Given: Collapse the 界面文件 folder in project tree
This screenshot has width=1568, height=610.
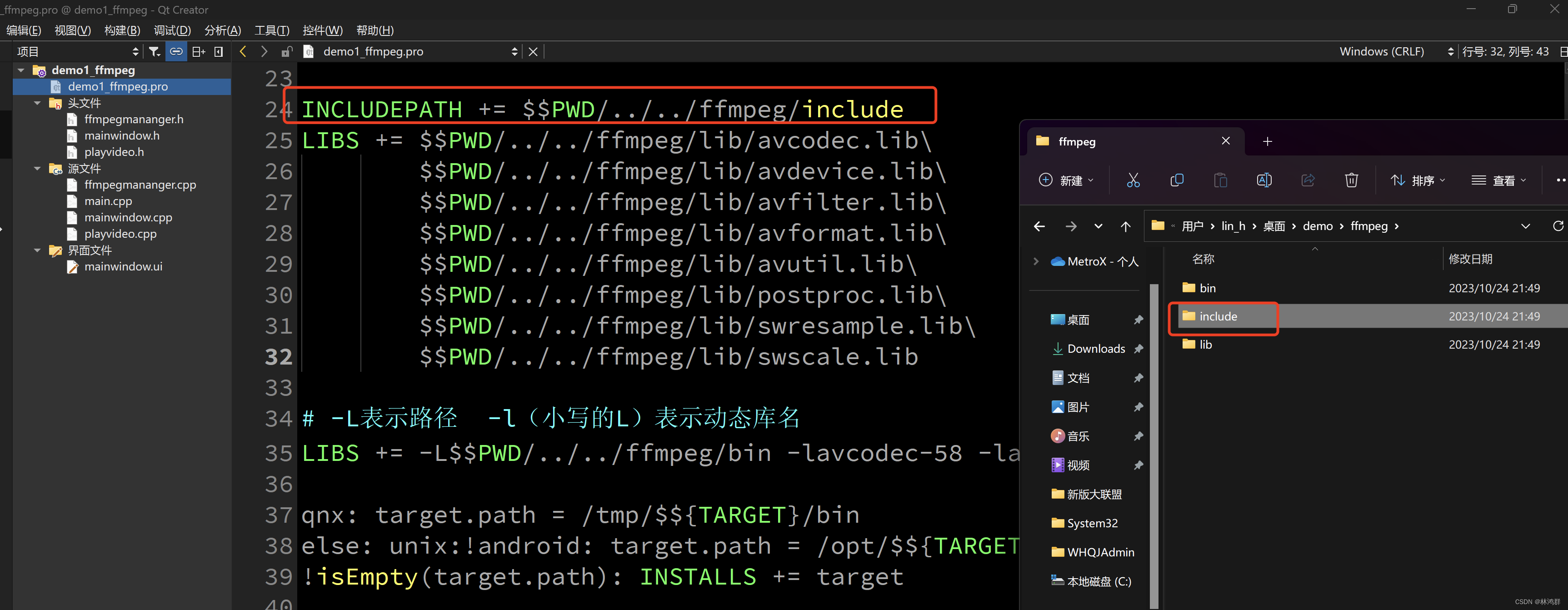Looking at the screenshot, I should [x=37, y=250].
